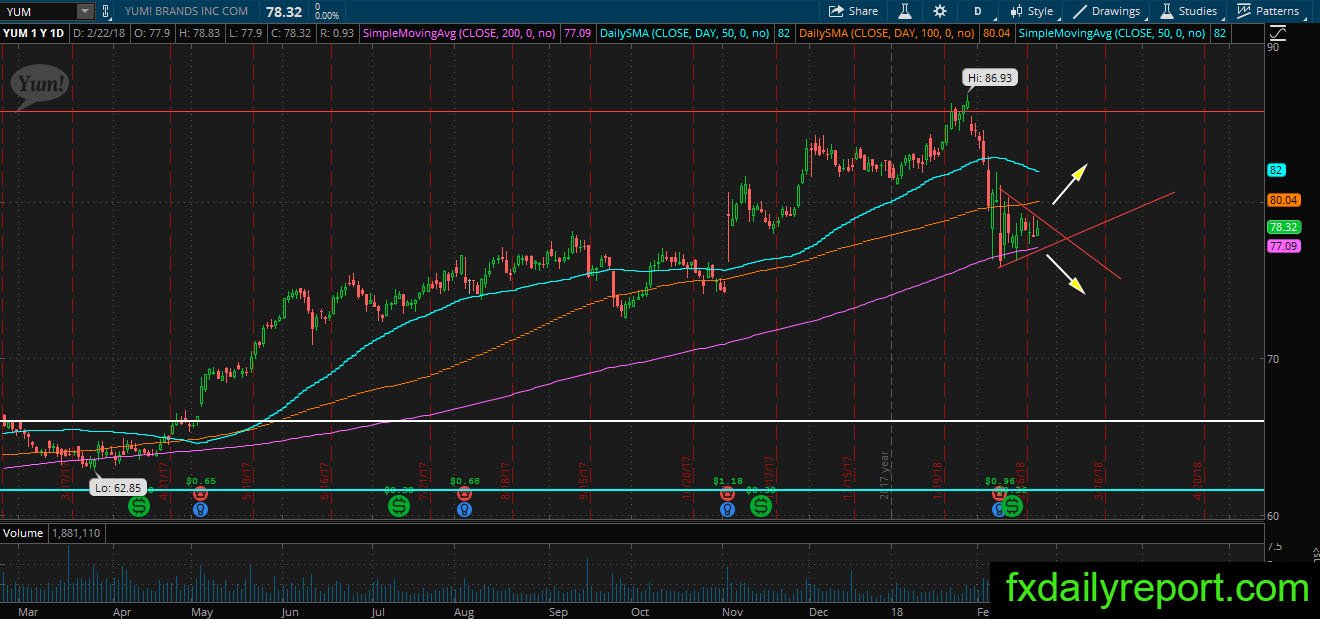Click the Volume study label
The height and width of the screenshot is (619, 1320).
click(22, 533)
